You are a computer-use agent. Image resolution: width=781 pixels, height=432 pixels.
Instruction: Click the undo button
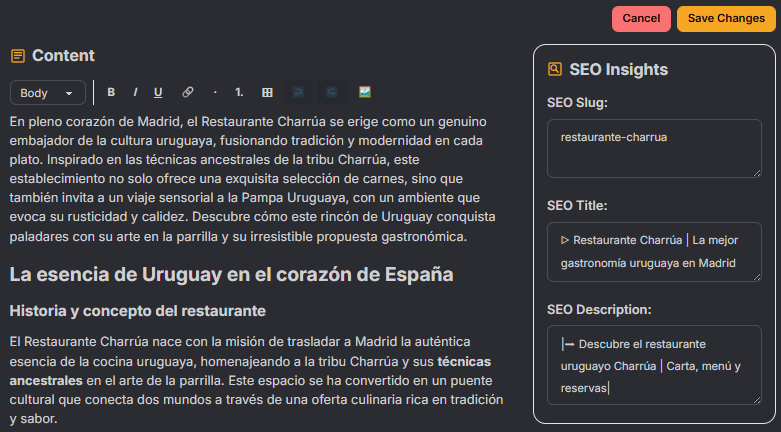(x=298, y=92)
